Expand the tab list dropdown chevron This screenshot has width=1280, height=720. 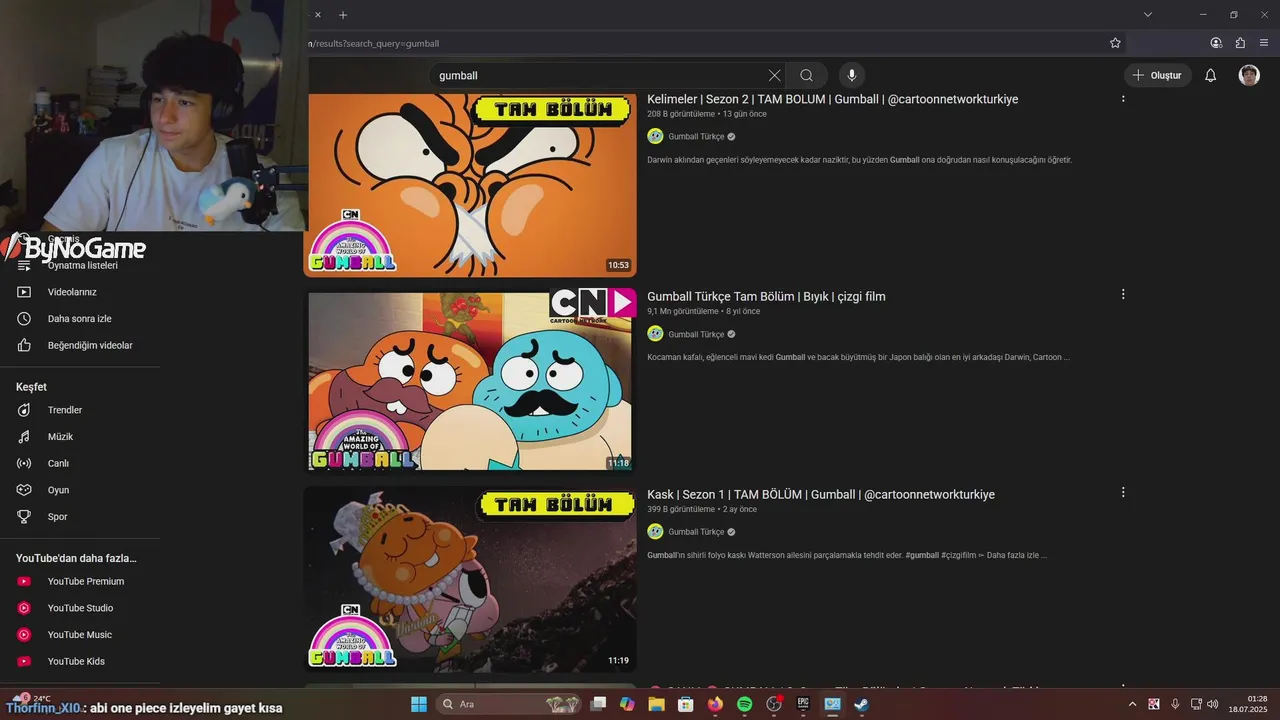[1148, 15]
